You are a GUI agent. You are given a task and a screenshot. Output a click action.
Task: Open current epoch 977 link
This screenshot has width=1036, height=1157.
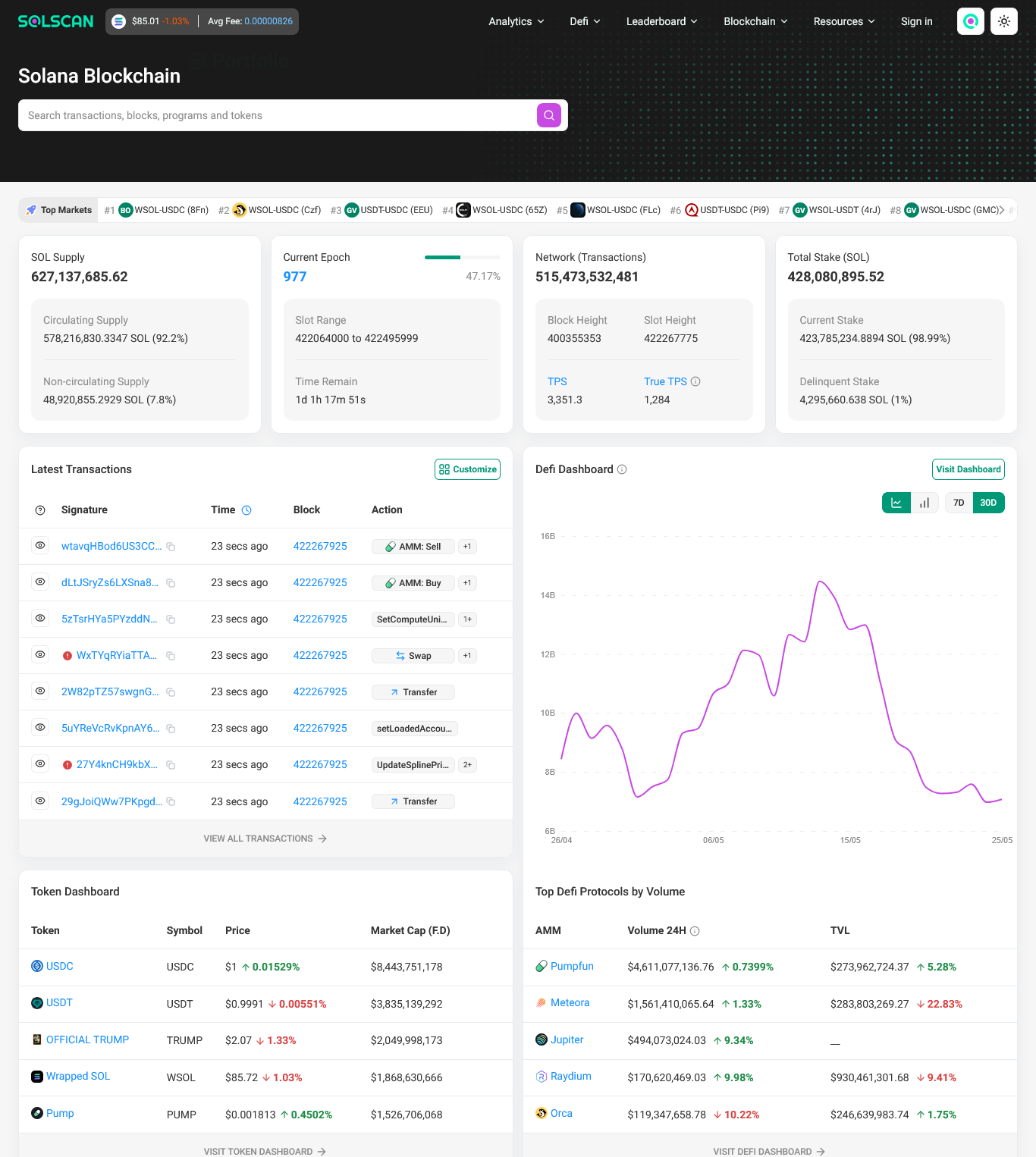coord(295,277)
